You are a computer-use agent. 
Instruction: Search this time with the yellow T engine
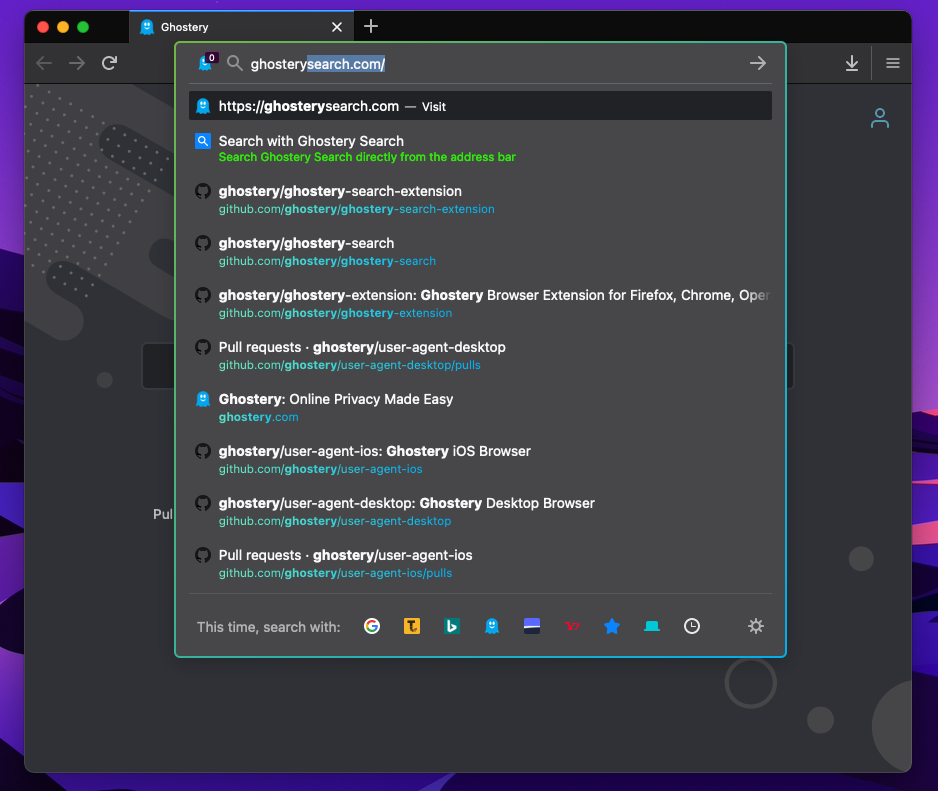412,626
